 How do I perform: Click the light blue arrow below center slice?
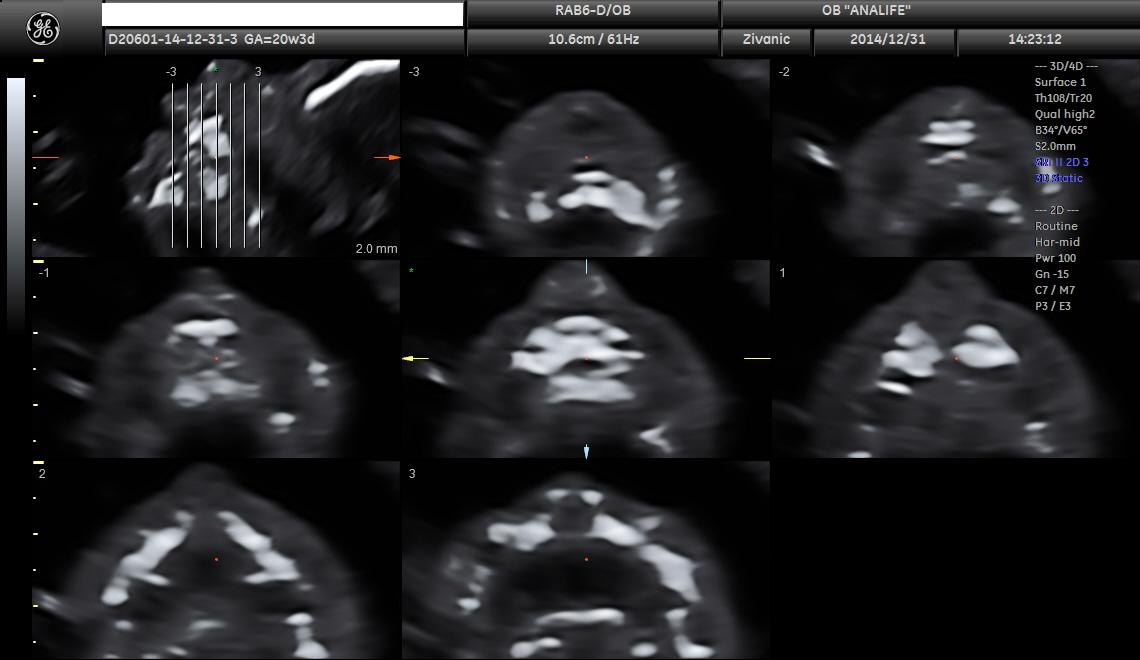tap(587, 451)
